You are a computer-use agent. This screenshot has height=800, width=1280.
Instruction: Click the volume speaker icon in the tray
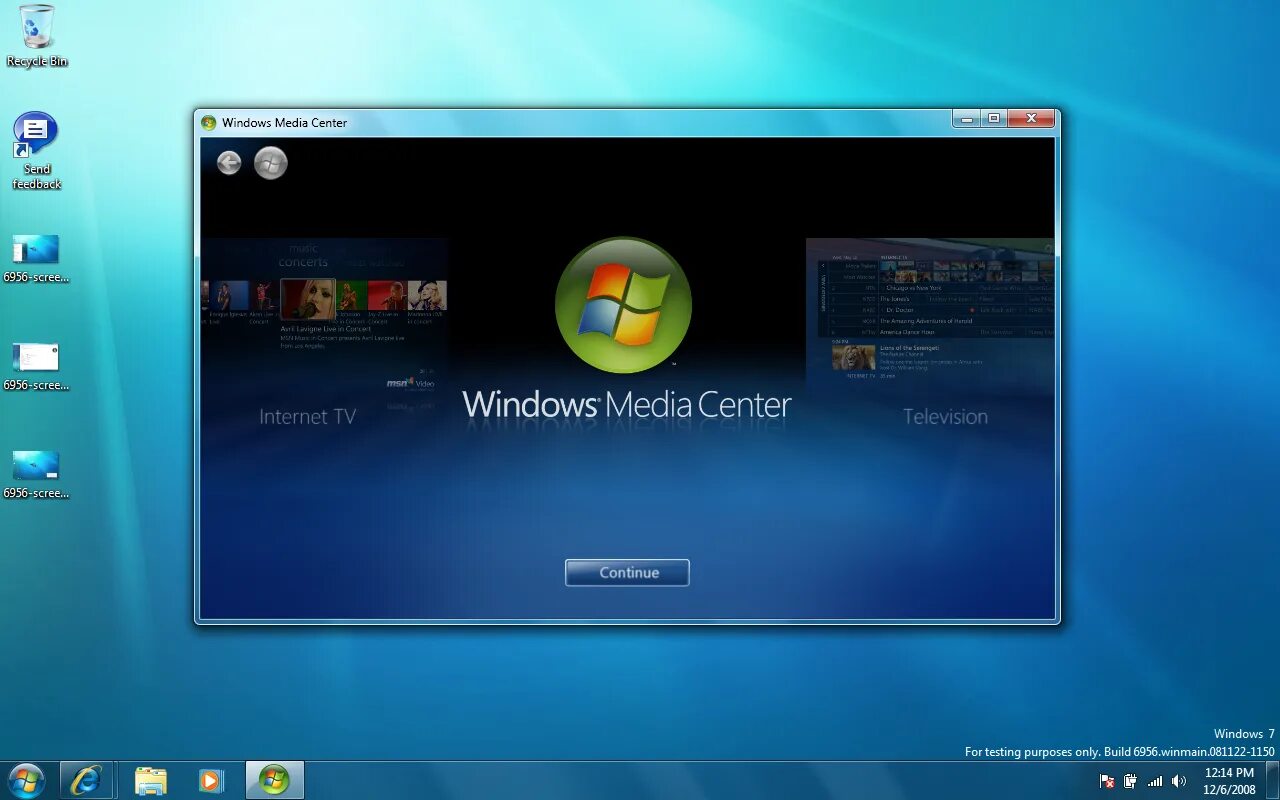tap(1179, 781)
